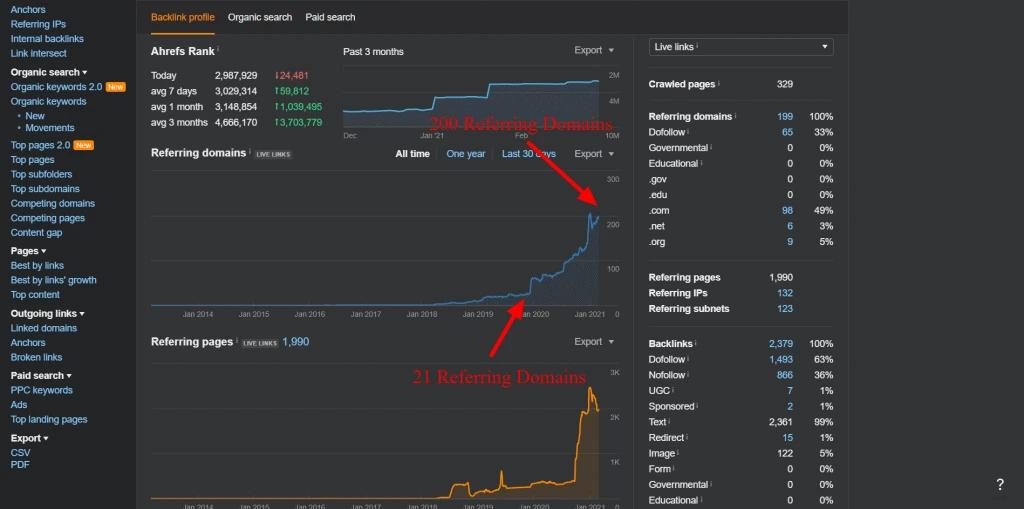1024x509 pixels.
Task: Click the peak of the orange referring pages graph
Action: pyautogui.click(x=590, y=389)
